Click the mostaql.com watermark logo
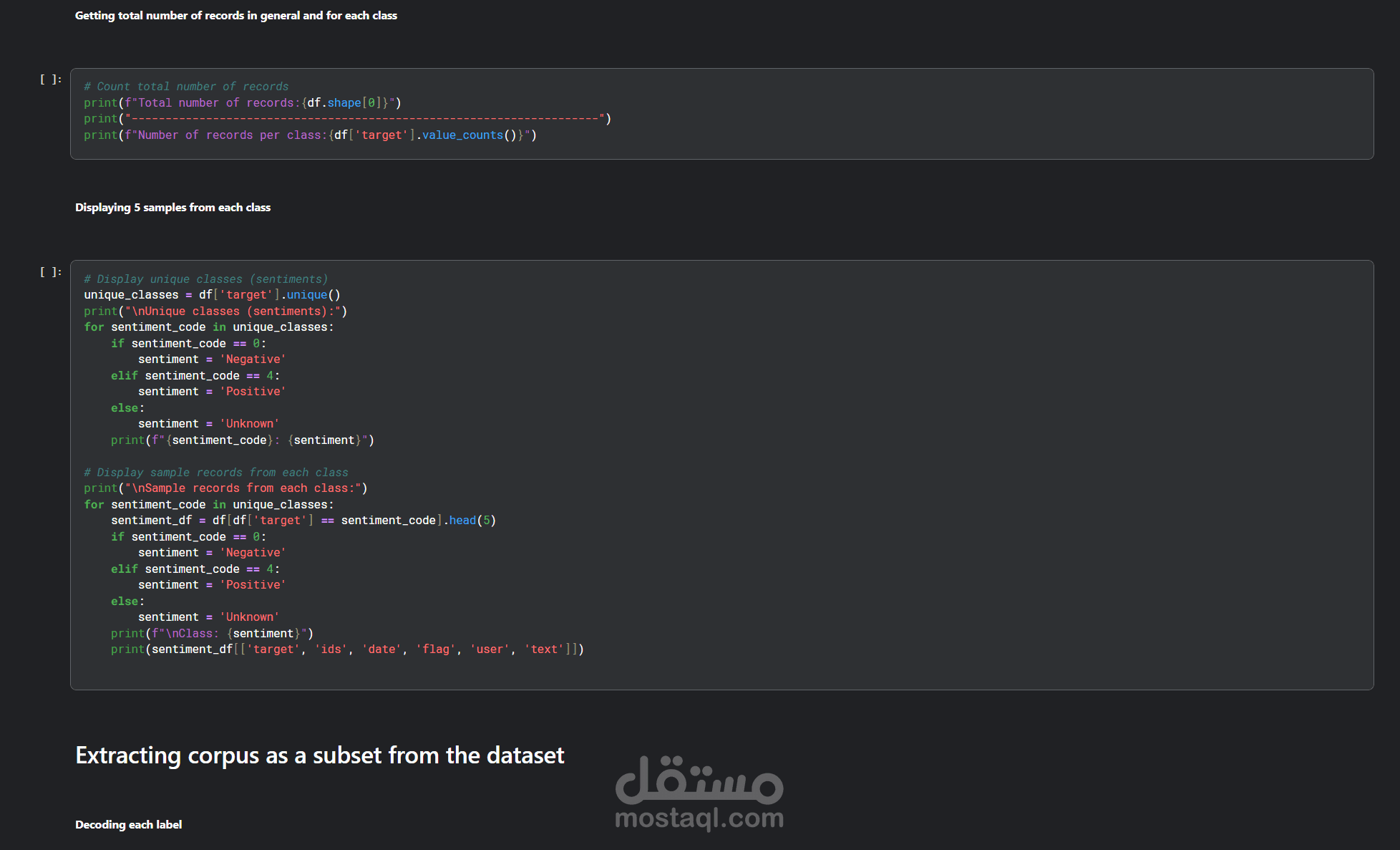The height and width of the screenshot is (850, 1400). click(x=699, y=793)
